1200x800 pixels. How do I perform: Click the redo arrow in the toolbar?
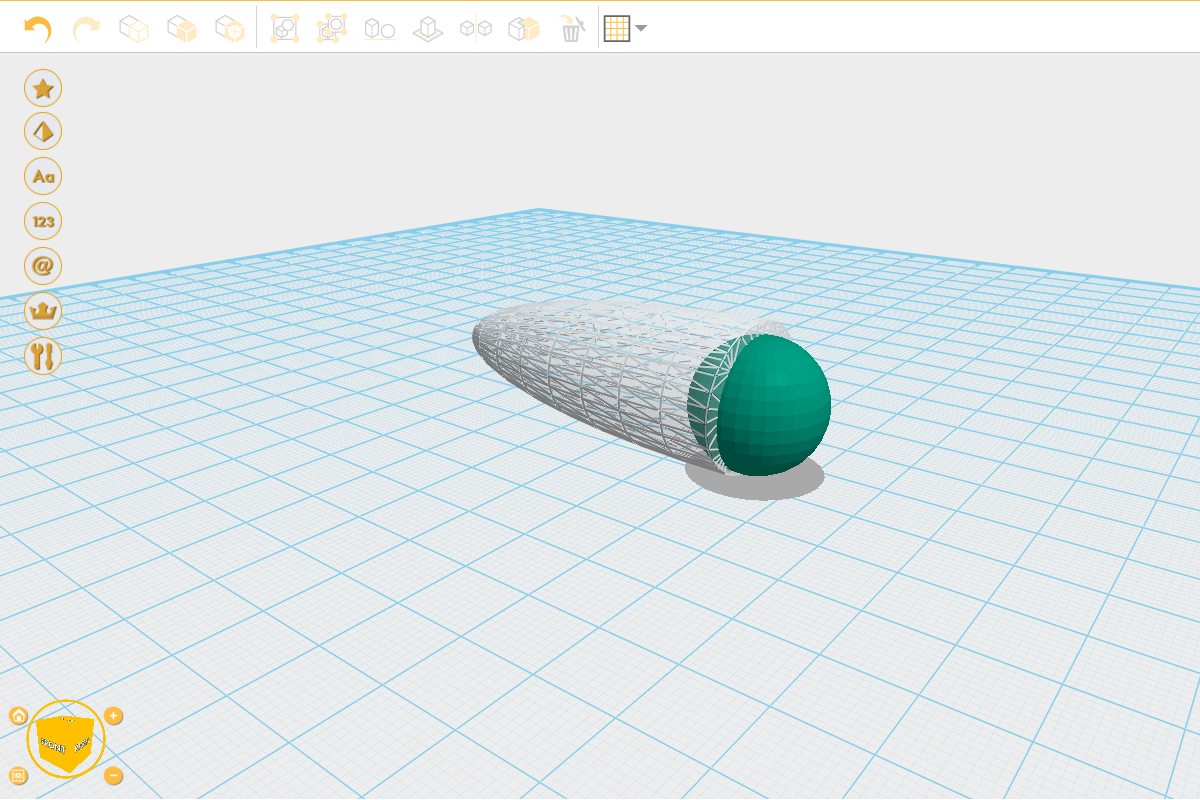[87, 29]
